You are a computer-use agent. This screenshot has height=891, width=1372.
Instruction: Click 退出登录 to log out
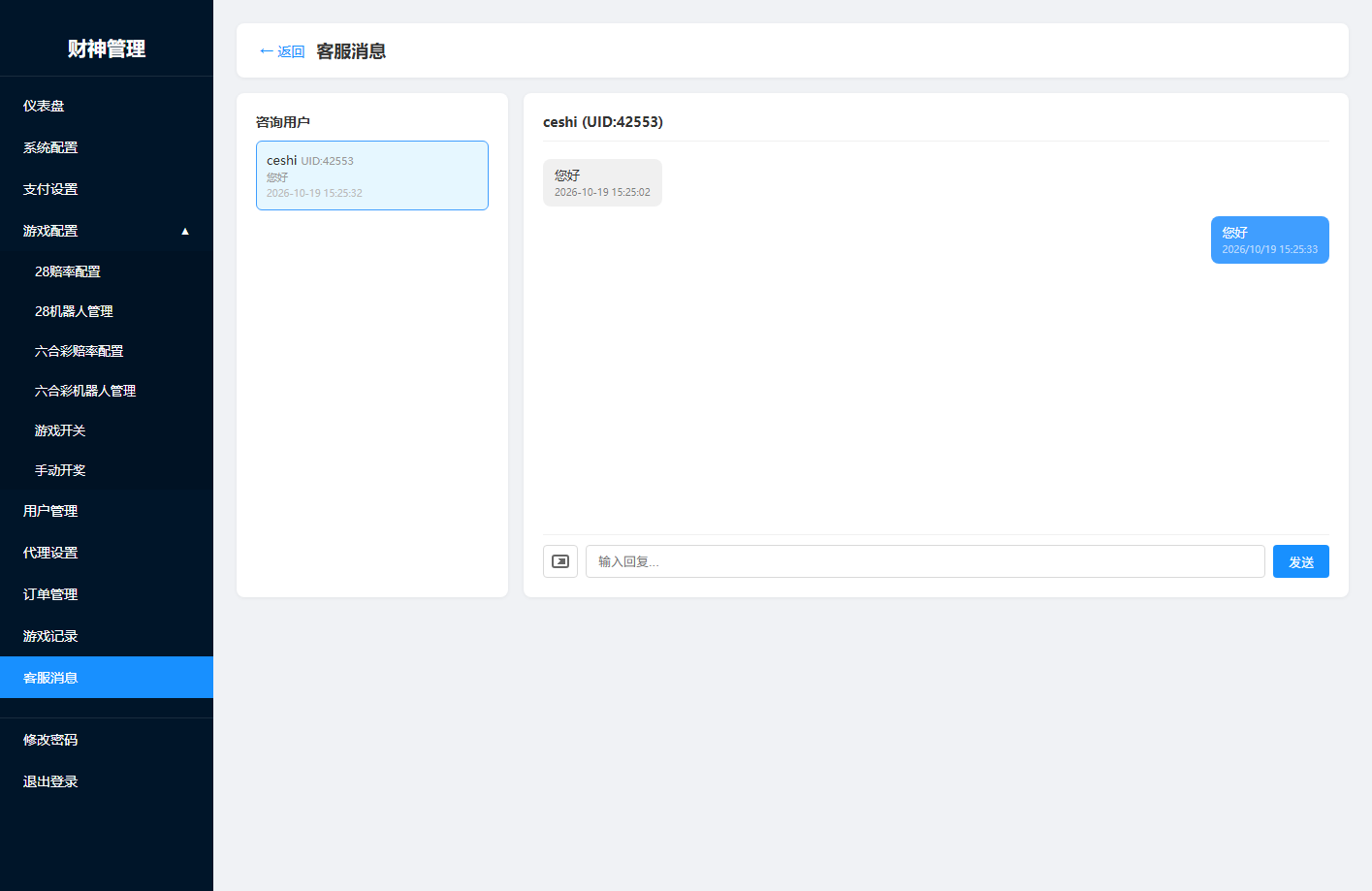107,781
